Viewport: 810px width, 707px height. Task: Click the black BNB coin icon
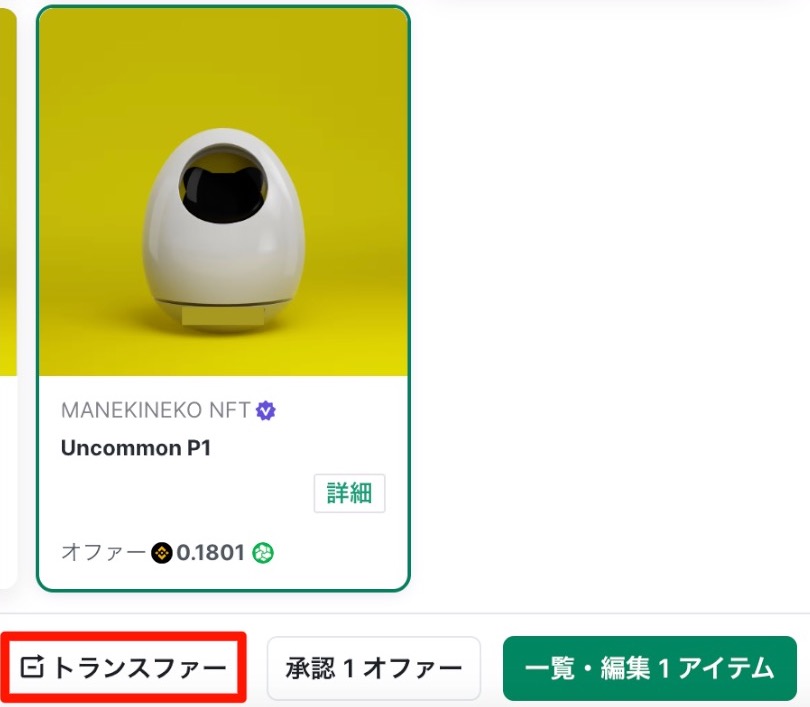coord(162,553)
